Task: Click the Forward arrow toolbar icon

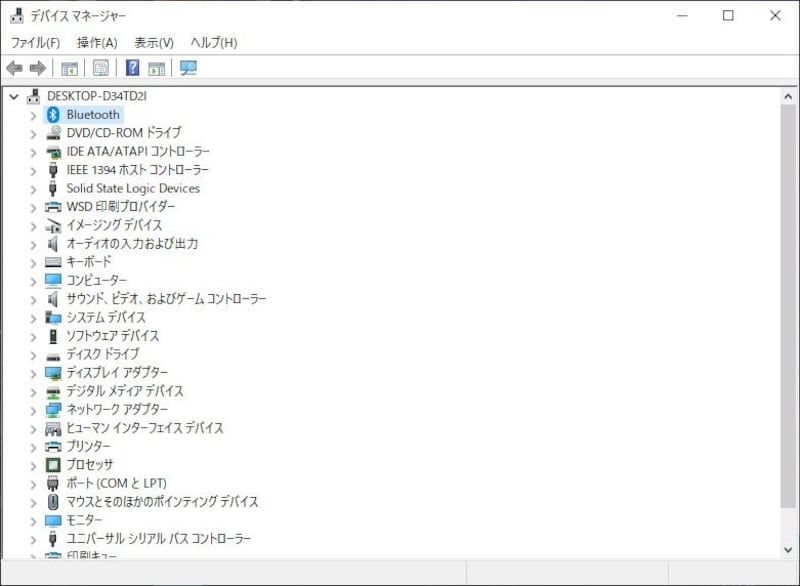Action: (x=38, y=68)
